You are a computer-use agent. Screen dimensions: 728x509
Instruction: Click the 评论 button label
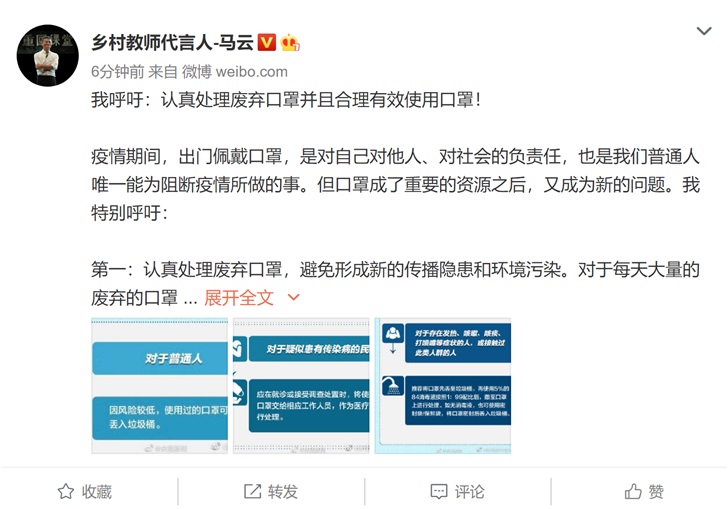(469, 491)
